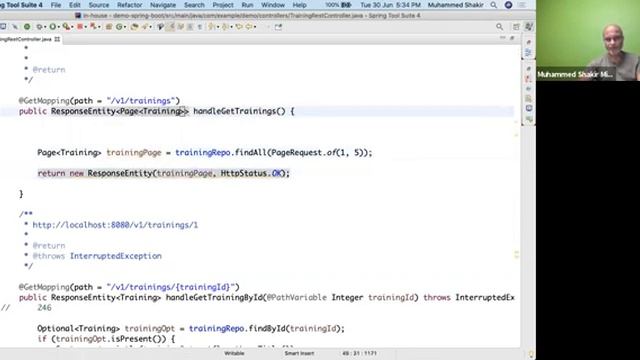Screen dimensions: 640x360
Task: Click the Writable status entry
Action: click(234, 353)
